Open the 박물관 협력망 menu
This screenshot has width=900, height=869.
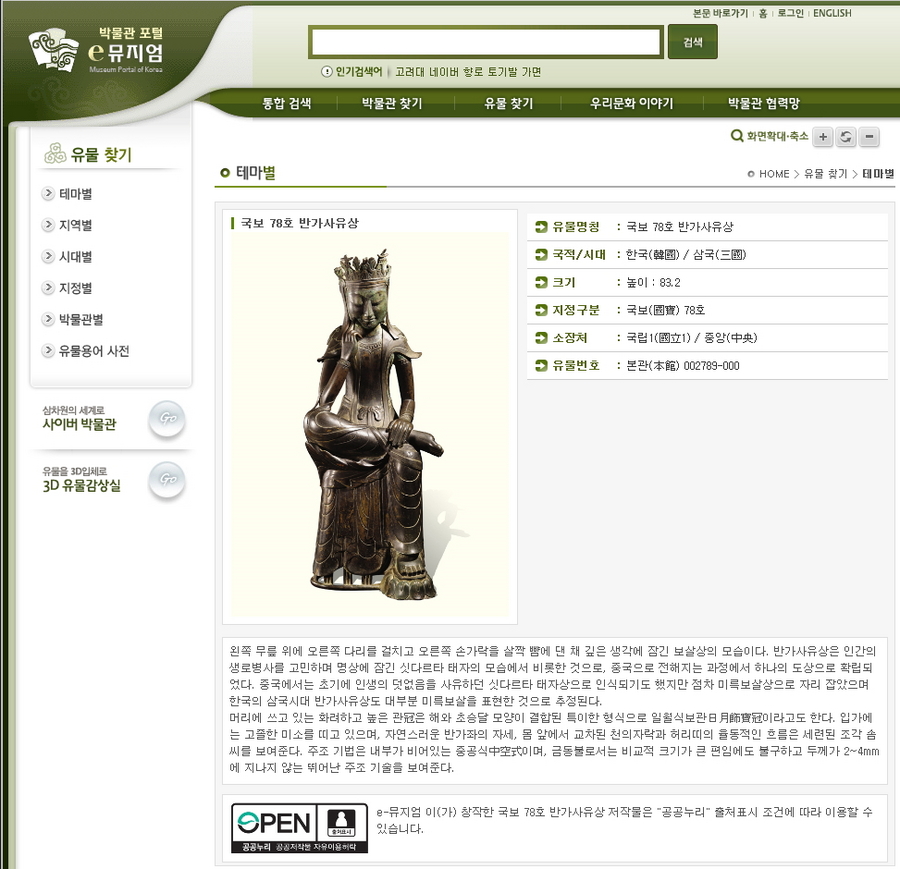(763, 103)
